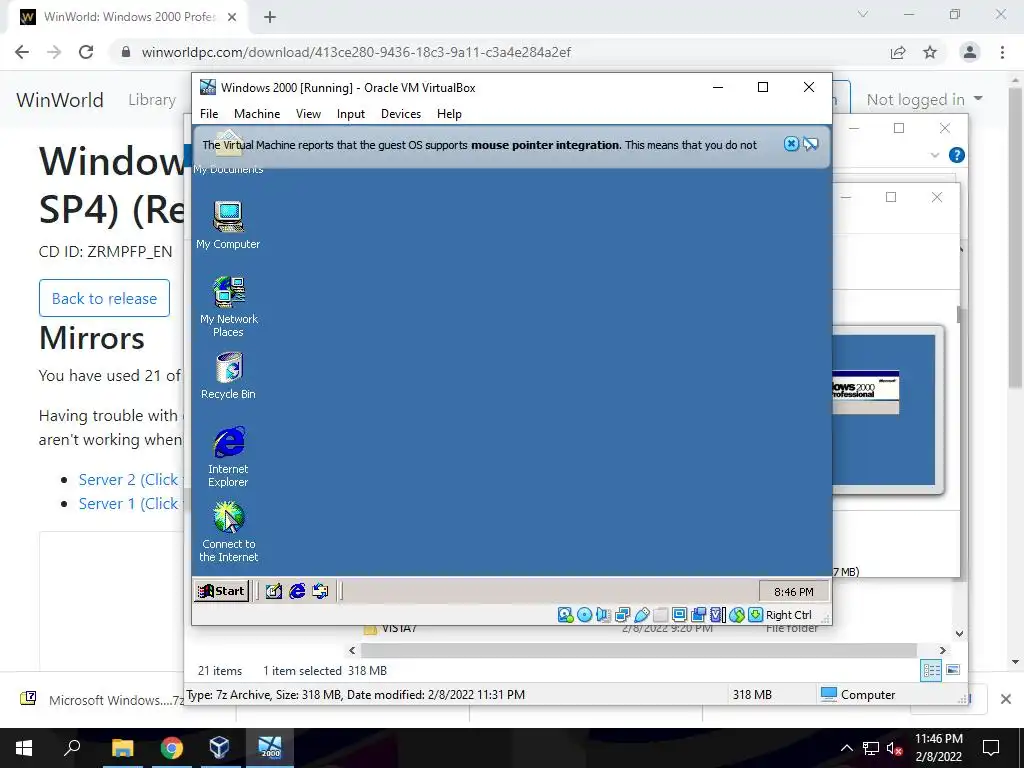Select the My Network Places desktop icon

tap(229, 306)
